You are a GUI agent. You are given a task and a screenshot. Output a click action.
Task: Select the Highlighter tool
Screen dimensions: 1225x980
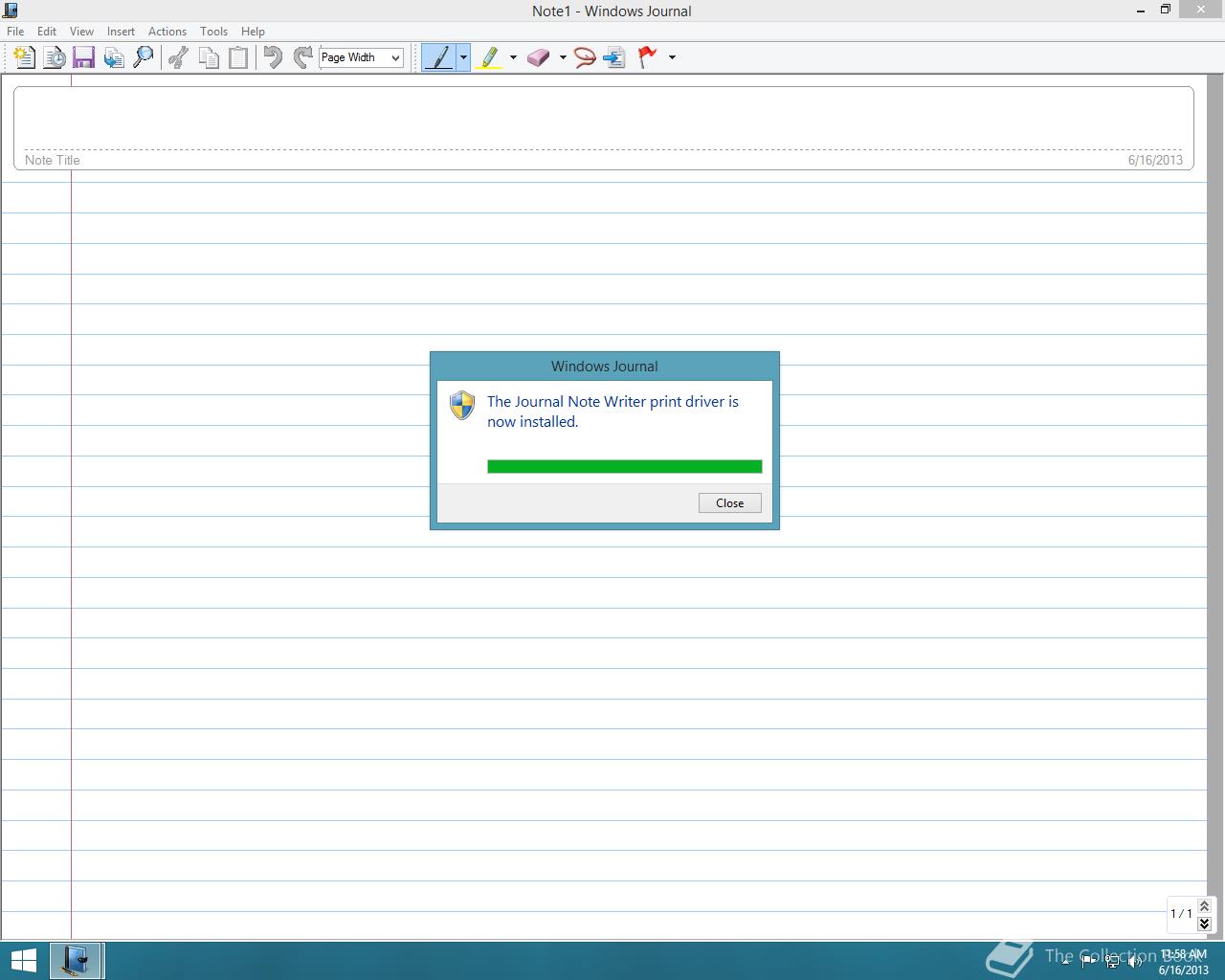click(x=489, y=57)
